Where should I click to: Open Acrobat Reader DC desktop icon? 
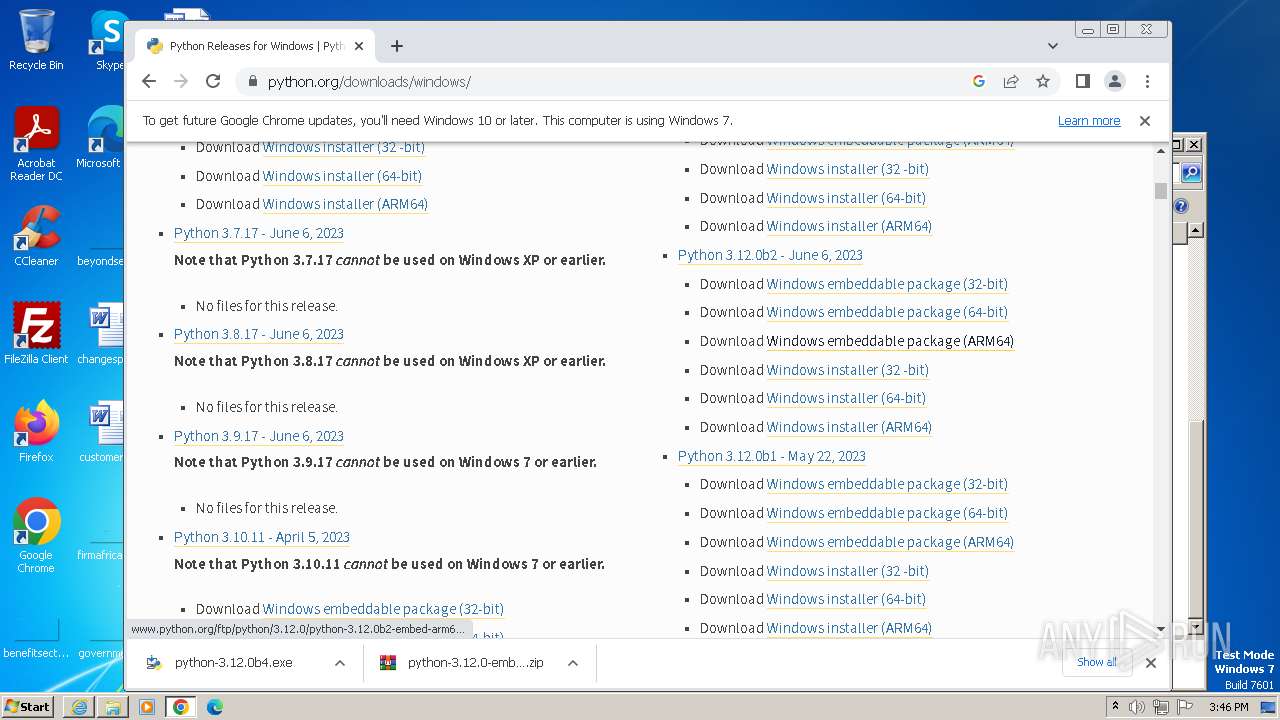pos(36,145)
